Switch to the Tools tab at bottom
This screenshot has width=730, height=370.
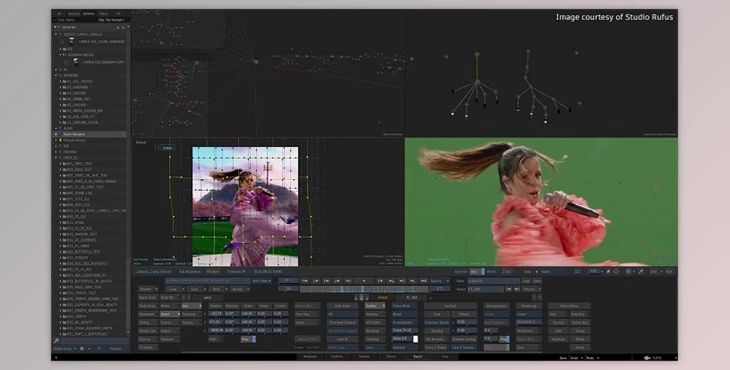click(445, 357)
